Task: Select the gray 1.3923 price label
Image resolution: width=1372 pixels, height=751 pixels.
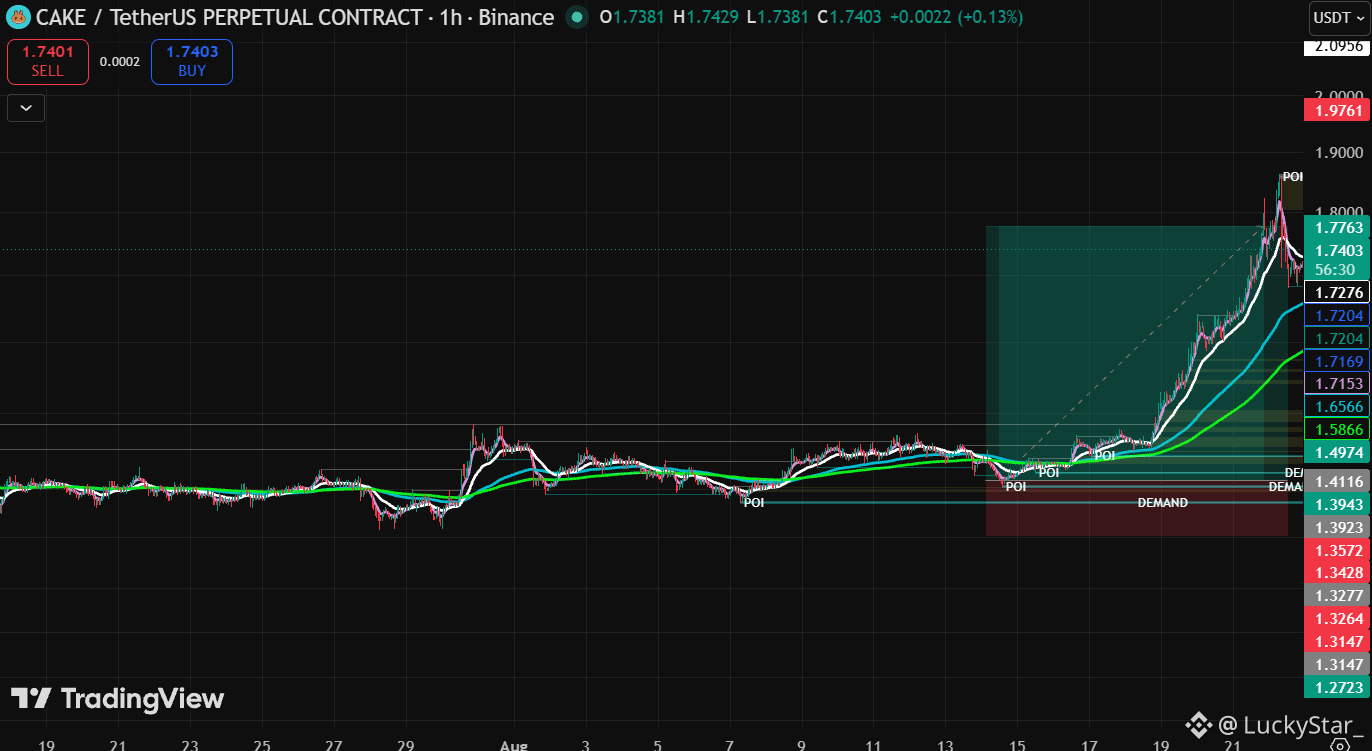Action: click(1339, 527)
